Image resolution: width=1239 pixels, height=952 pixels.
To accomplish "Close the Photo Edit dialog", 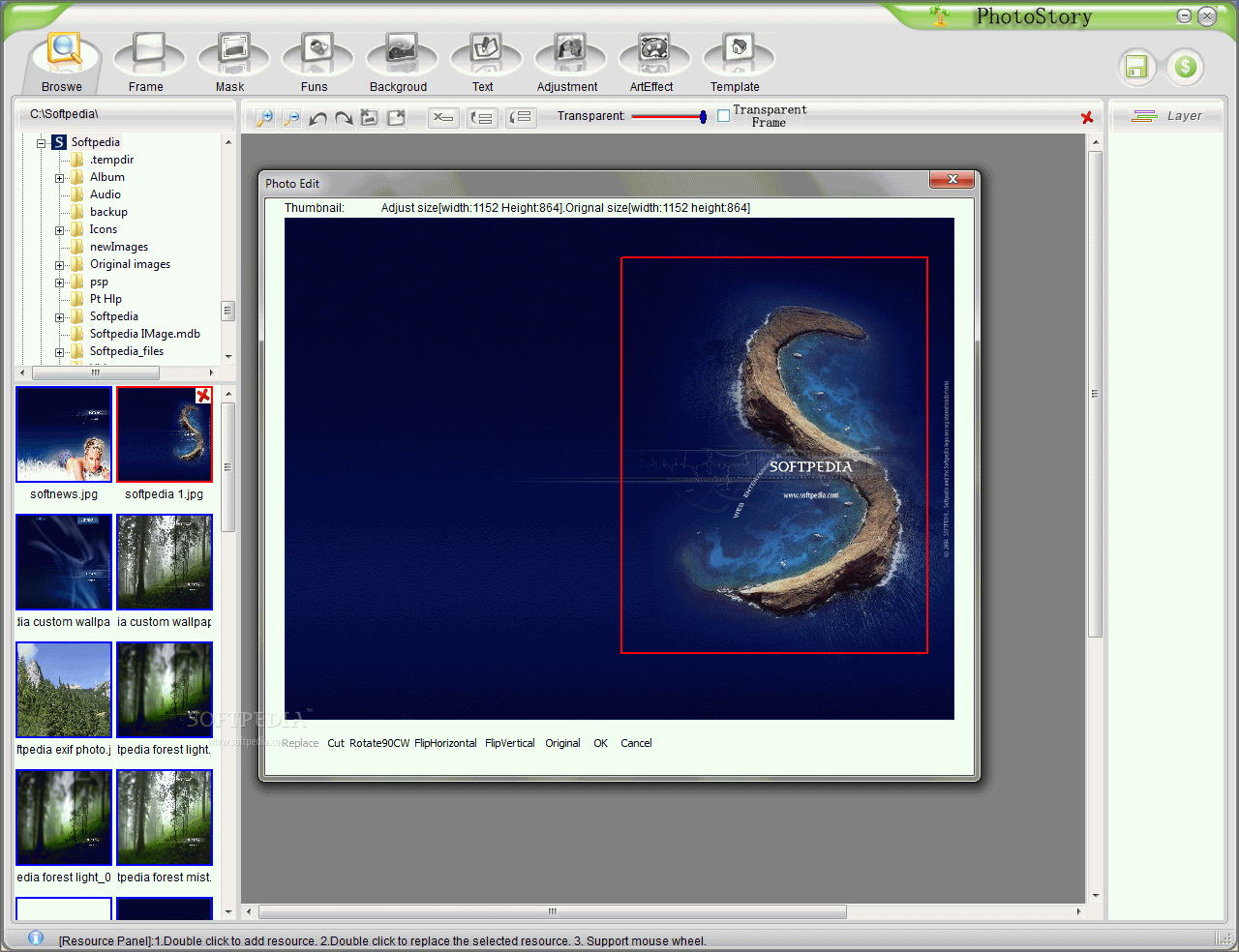I will (x=952, y=180).
